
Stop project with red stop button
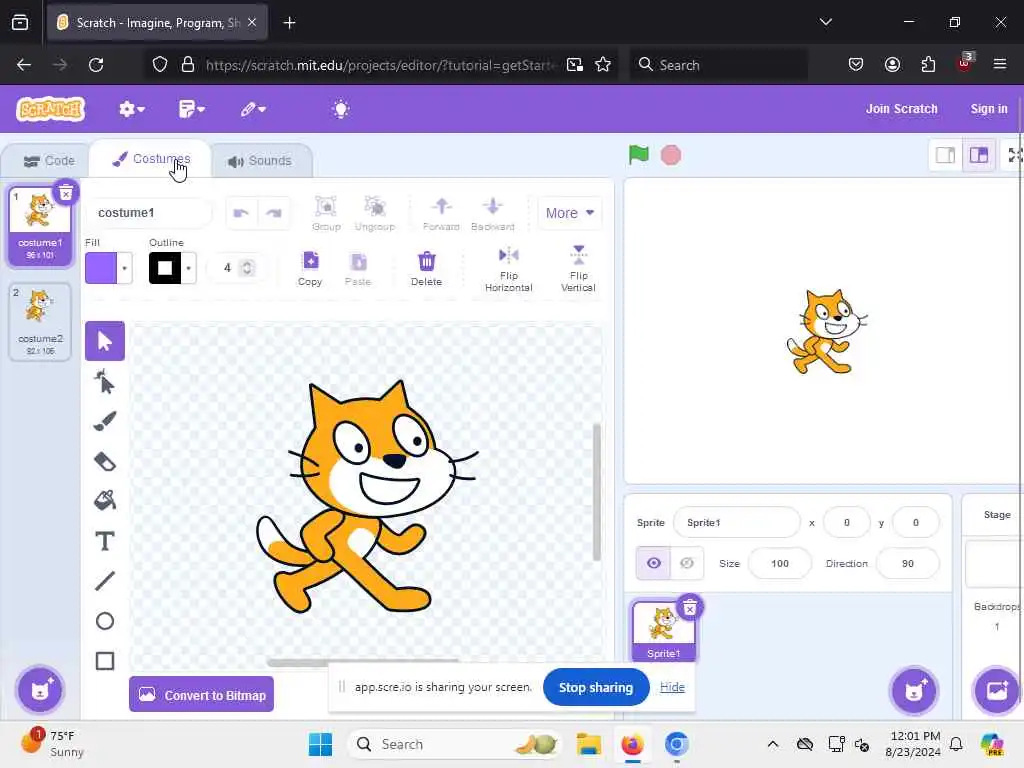pyautogui.click(x=671, y=155)
